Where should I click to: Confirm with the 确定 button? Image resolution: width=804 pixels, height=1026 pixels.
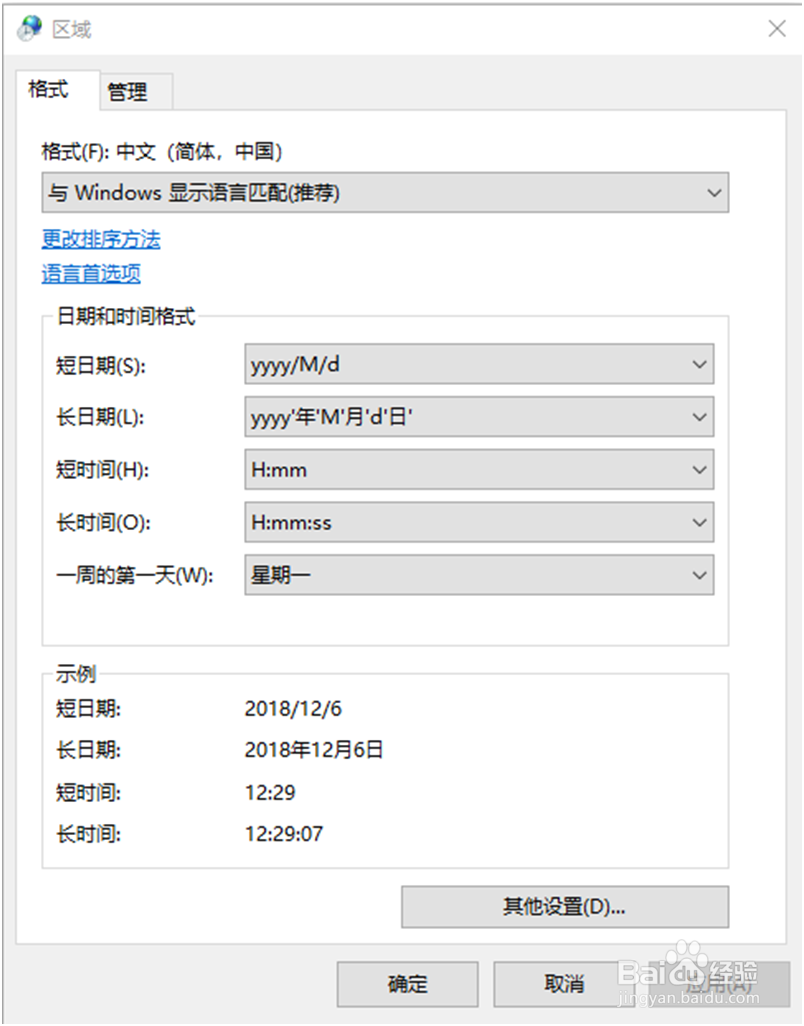(408, 983)
